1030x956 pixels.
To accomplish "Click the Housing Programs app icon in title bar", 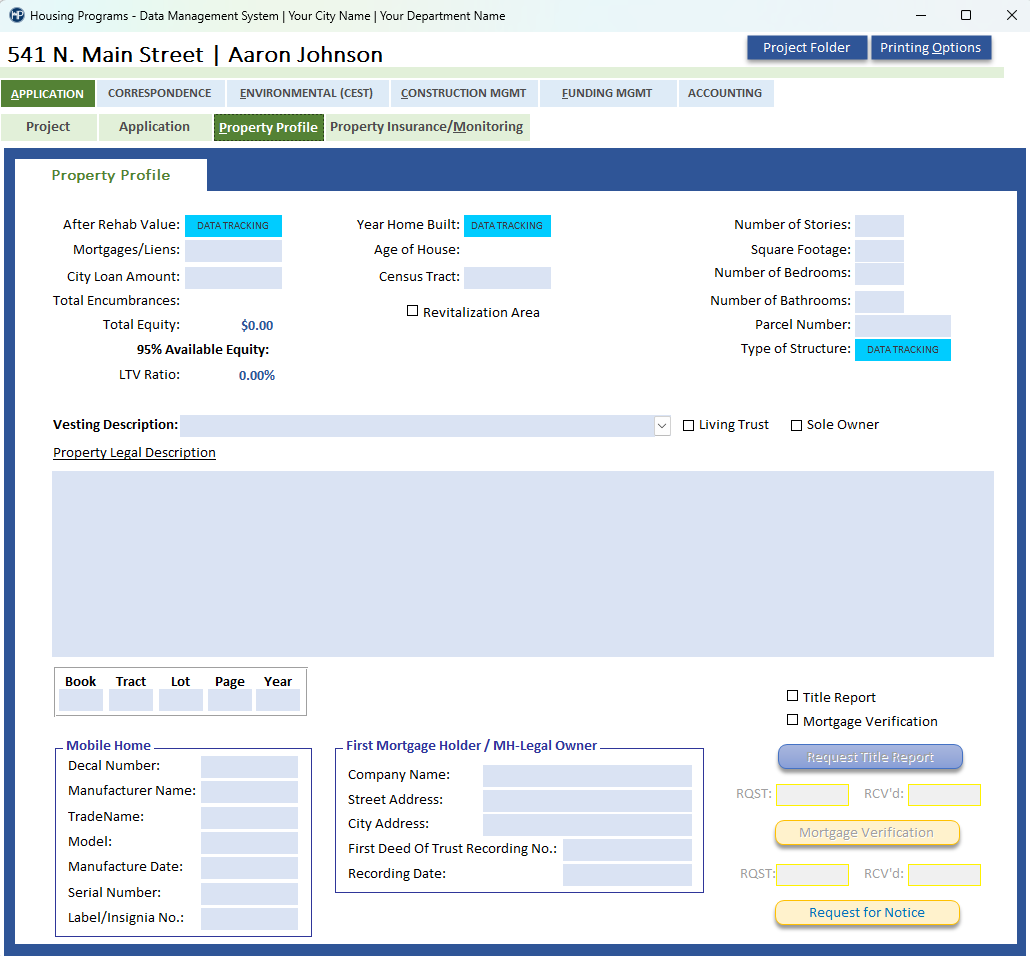I will click(x=17, y=15).
